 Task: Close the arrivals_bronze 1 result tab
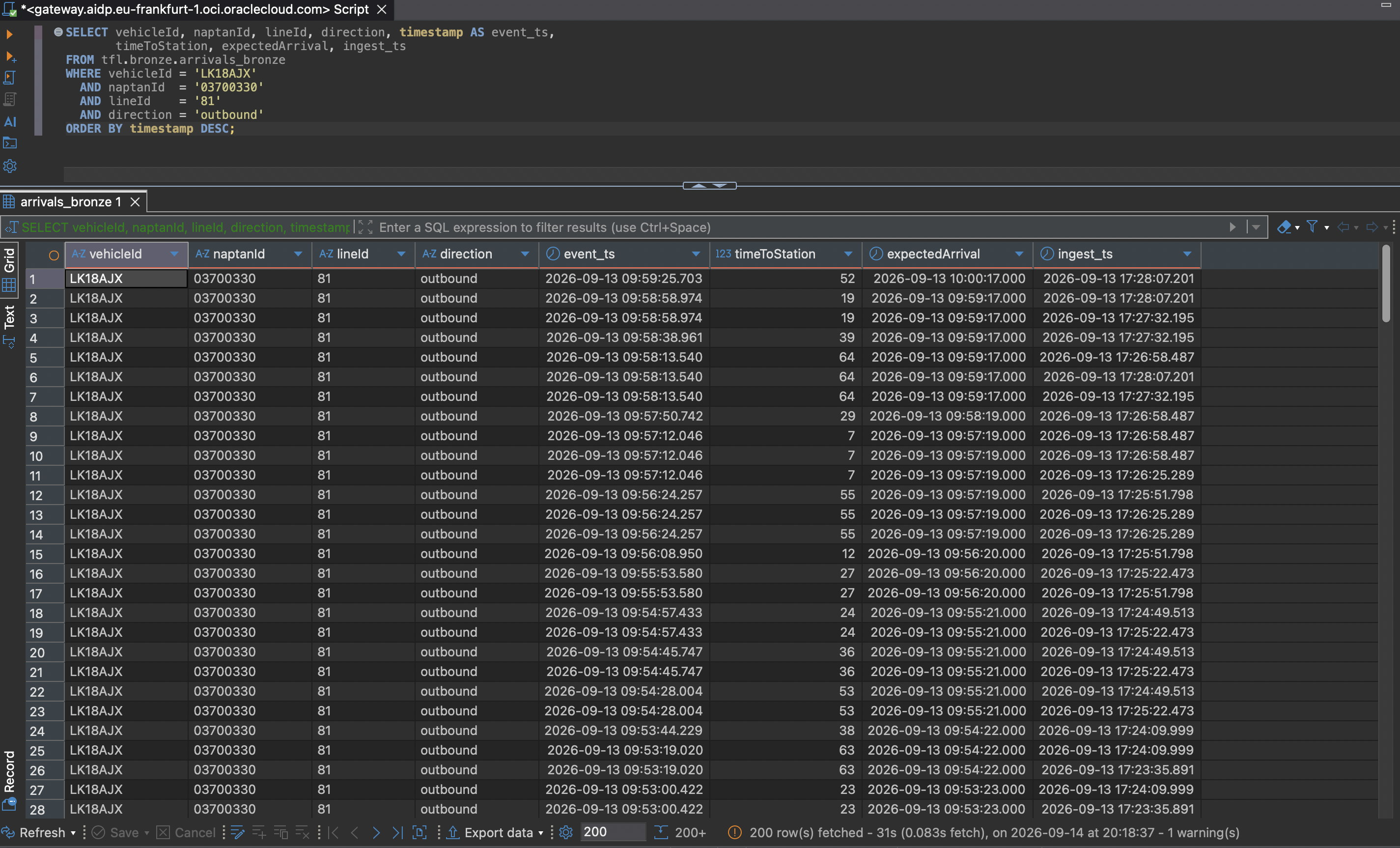[x=135, y=202]
